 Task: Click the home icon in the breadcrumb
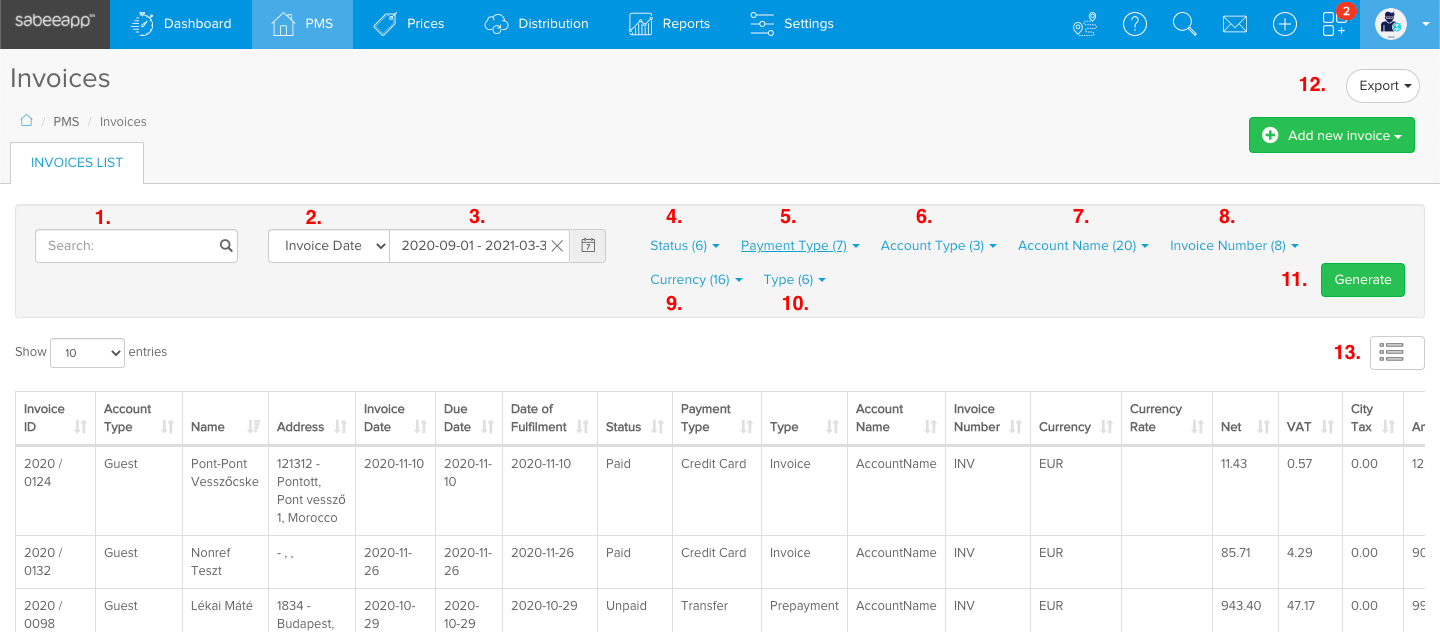[x=25, y=120]
